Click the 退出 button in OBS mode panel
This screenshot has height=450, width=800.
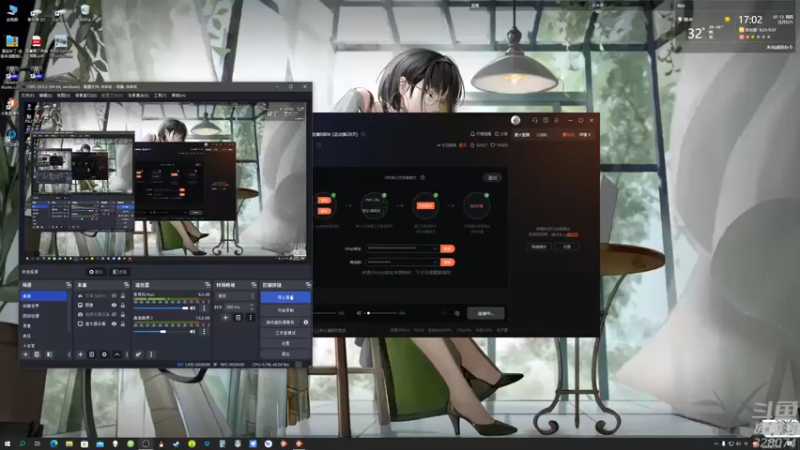tap(492, 178)
